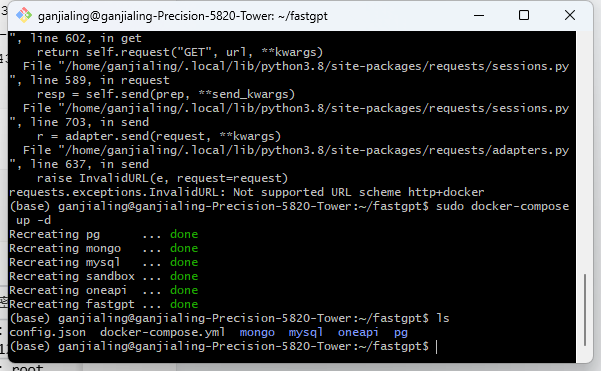Click the ls command at the prompt
The width and height of the screenshot is (601, 371).
tap(443, 318)
